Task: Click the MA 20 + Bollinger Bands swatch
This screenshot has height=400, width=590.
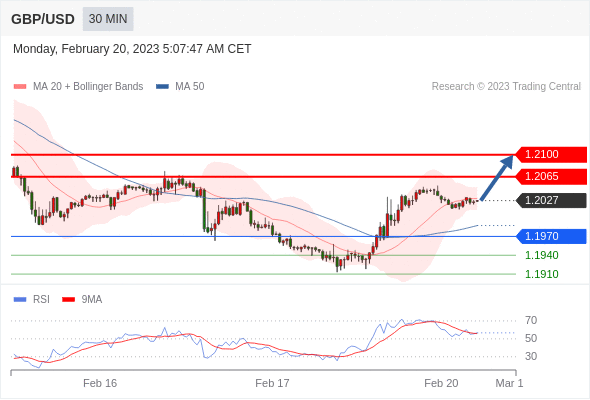Action: pyautogui.click(x=20, y=87)
